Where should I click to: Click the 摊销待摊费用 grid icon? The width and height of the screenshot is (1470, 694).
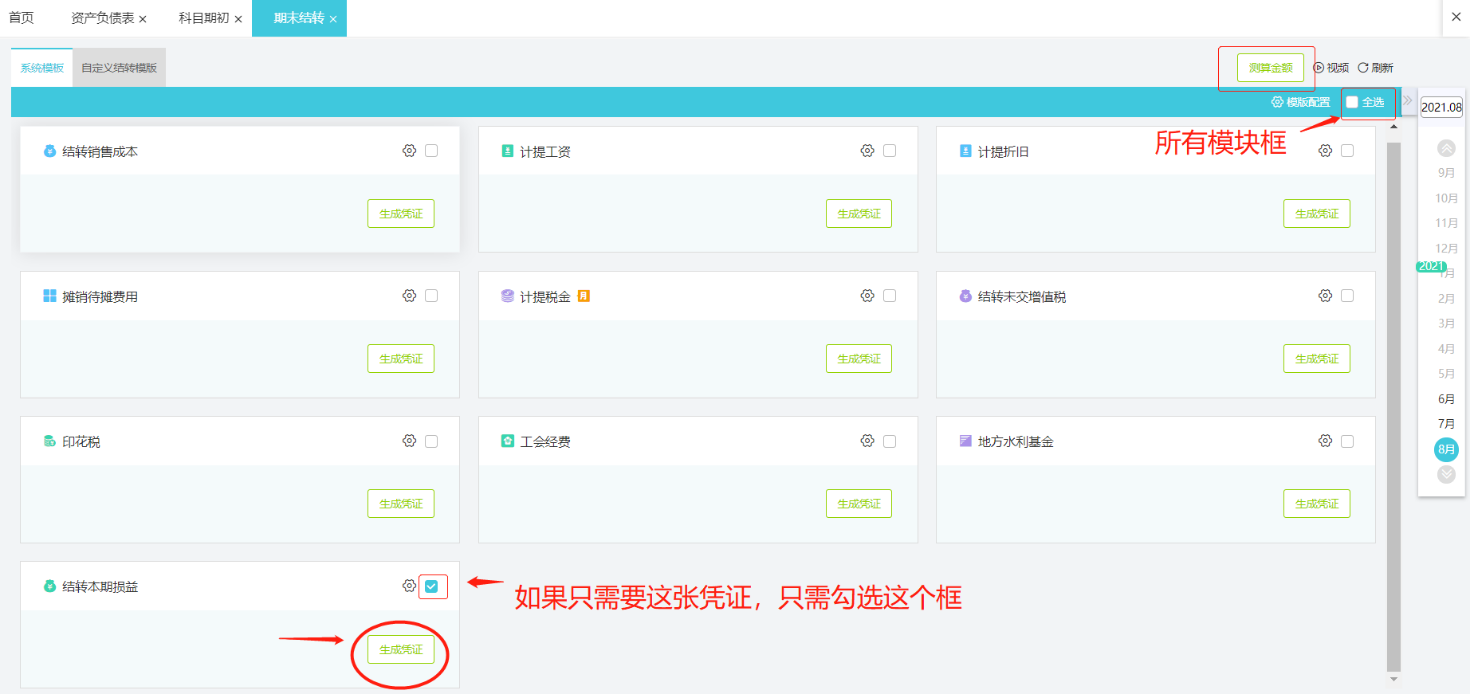point(50,296)
